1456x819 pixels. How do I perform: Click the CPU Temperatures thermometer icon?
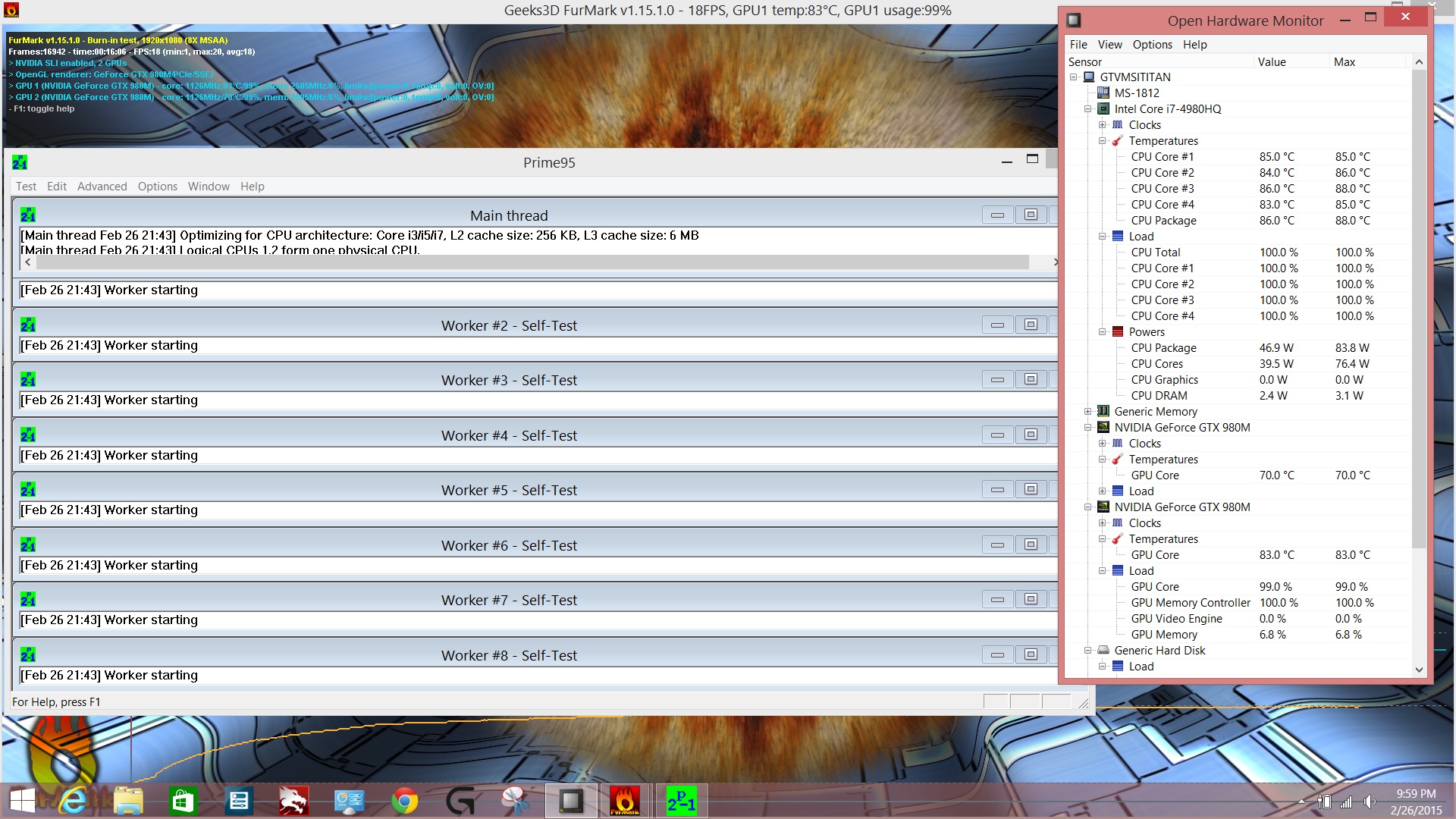1118,141
